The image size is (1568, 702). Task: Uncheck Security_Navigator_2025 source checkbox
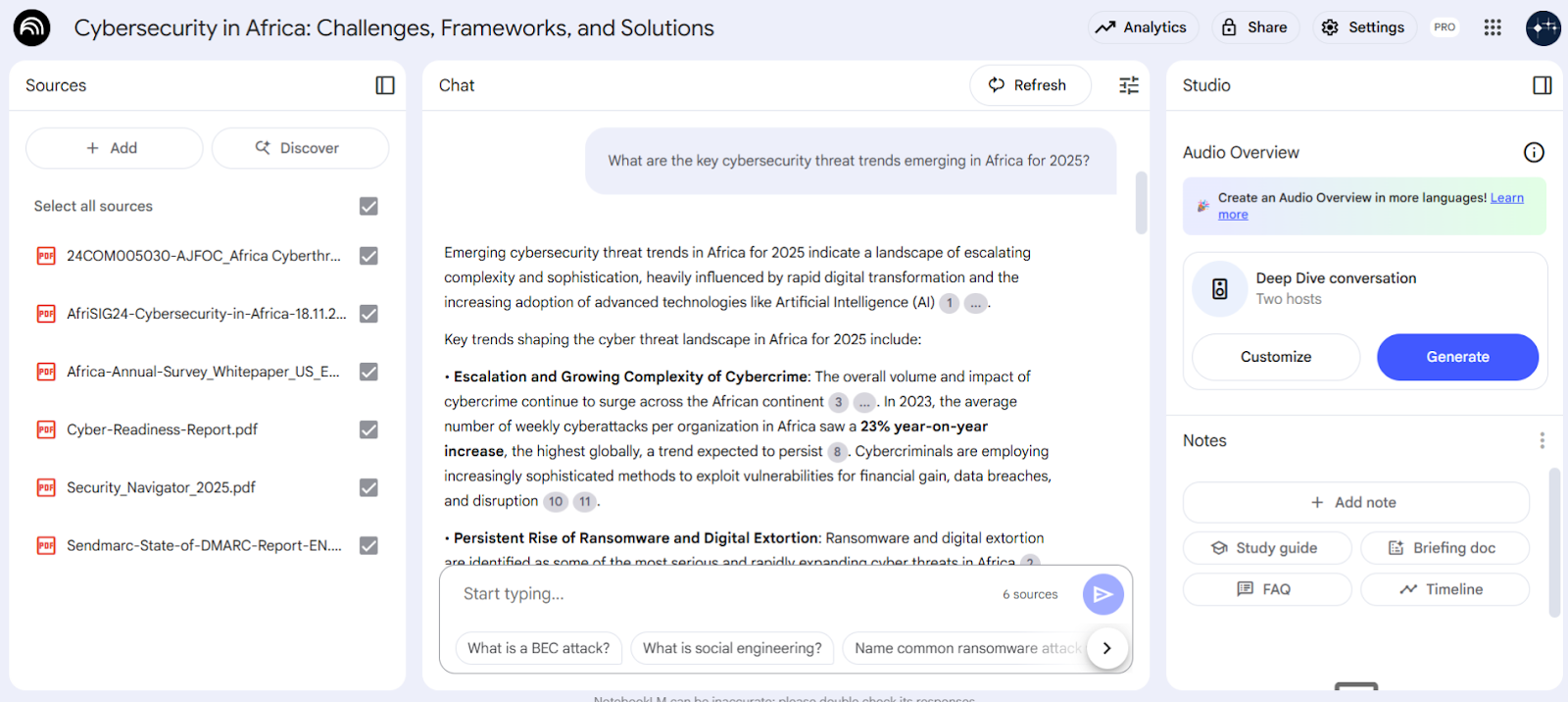tap(368, 487)
